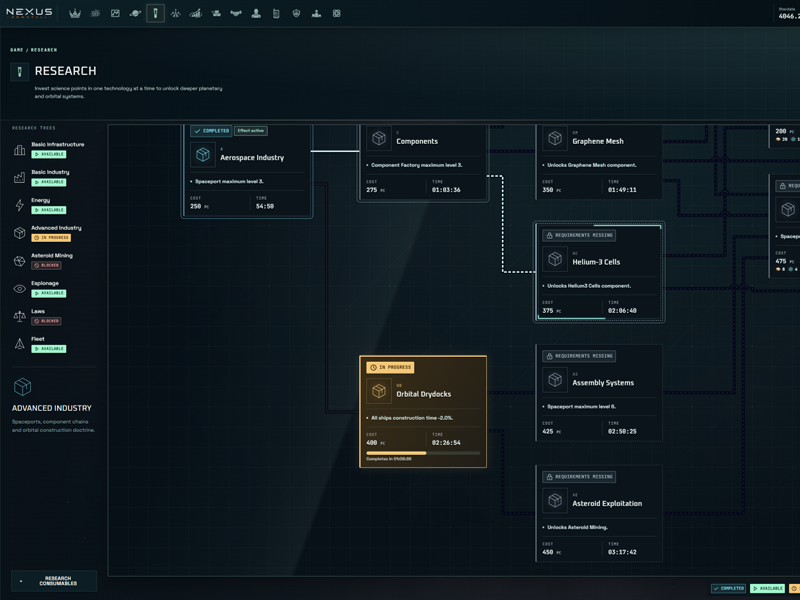The height and width of the screenshot is (600, 800).
Task: Select Basic Industry factory icon
Action: pos(19,178)
